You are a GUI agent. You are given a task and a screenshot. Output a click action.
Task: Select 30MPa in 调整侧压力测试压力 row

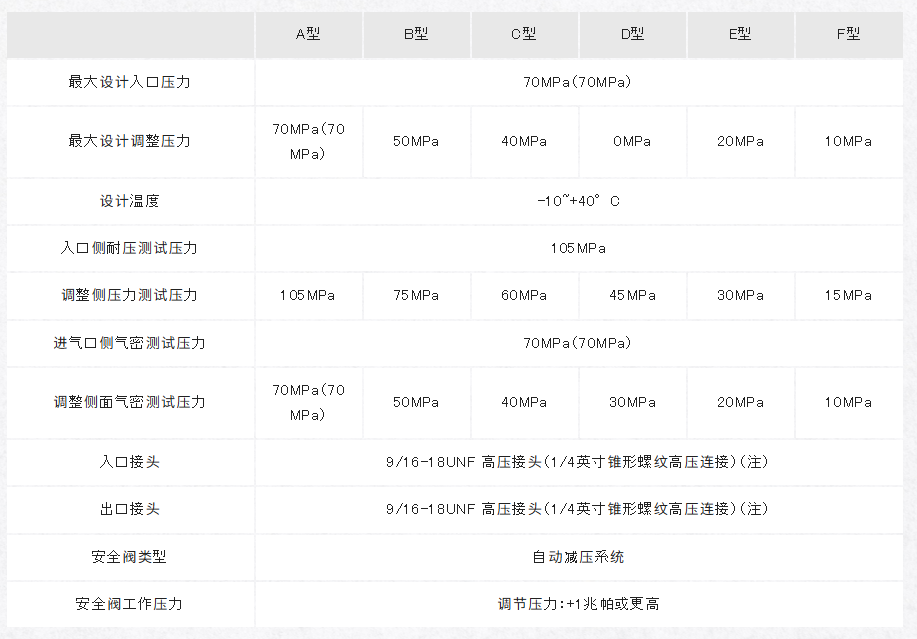[x=740, y=295]
